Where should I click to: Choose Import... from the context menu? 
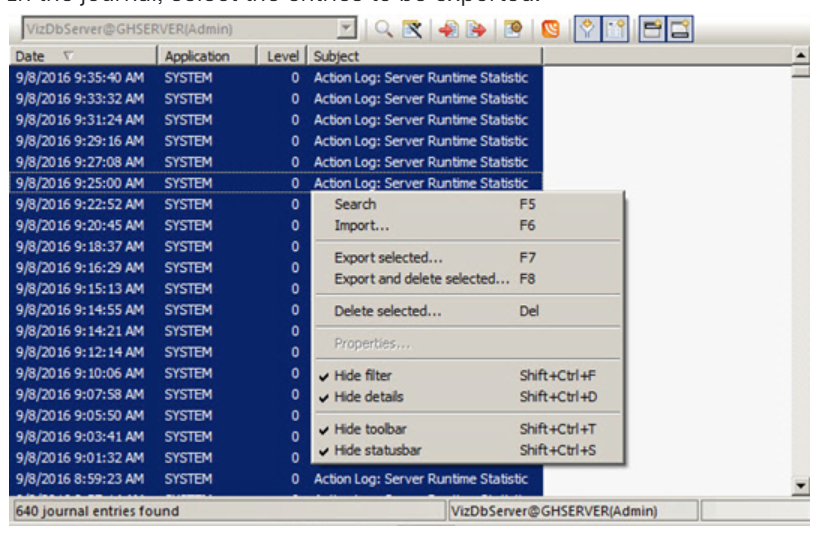[x=468, y=225]
